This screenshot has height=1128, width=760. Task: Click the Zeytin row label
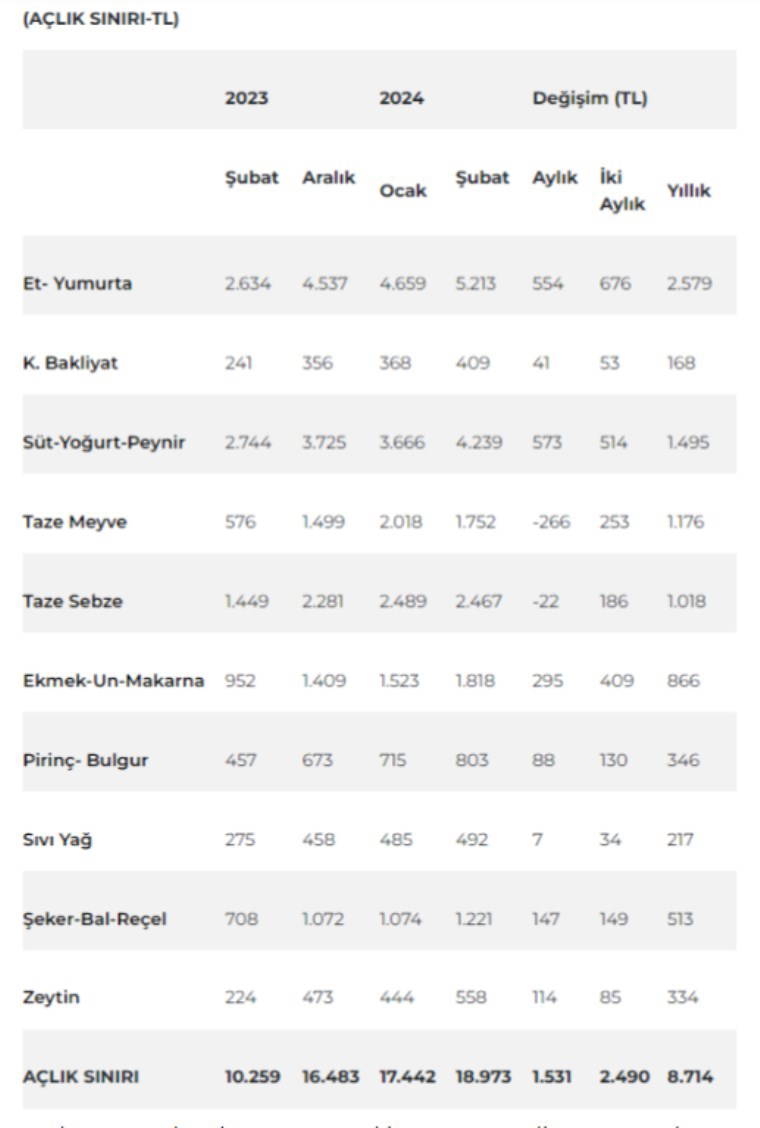coord(51,998)
